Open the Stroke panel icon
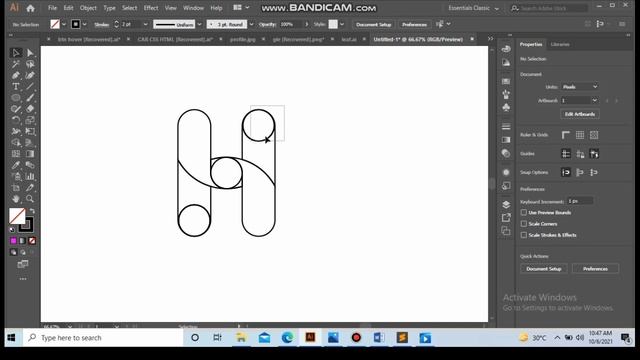The image size is (640, 360). coord(506,127)
